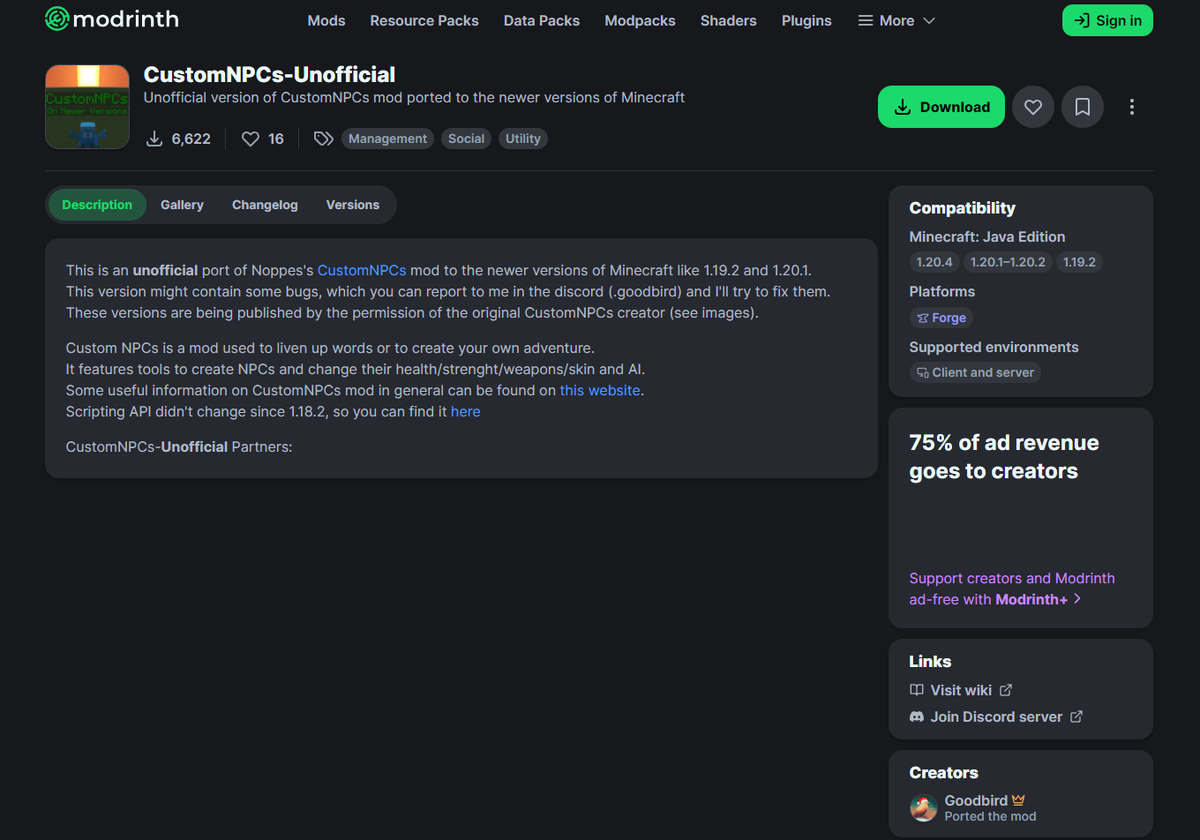Viewport: 1200px width, 840px height.
Task: Click '75% of ad revenue' heading
Action: tap(1004, 457)
